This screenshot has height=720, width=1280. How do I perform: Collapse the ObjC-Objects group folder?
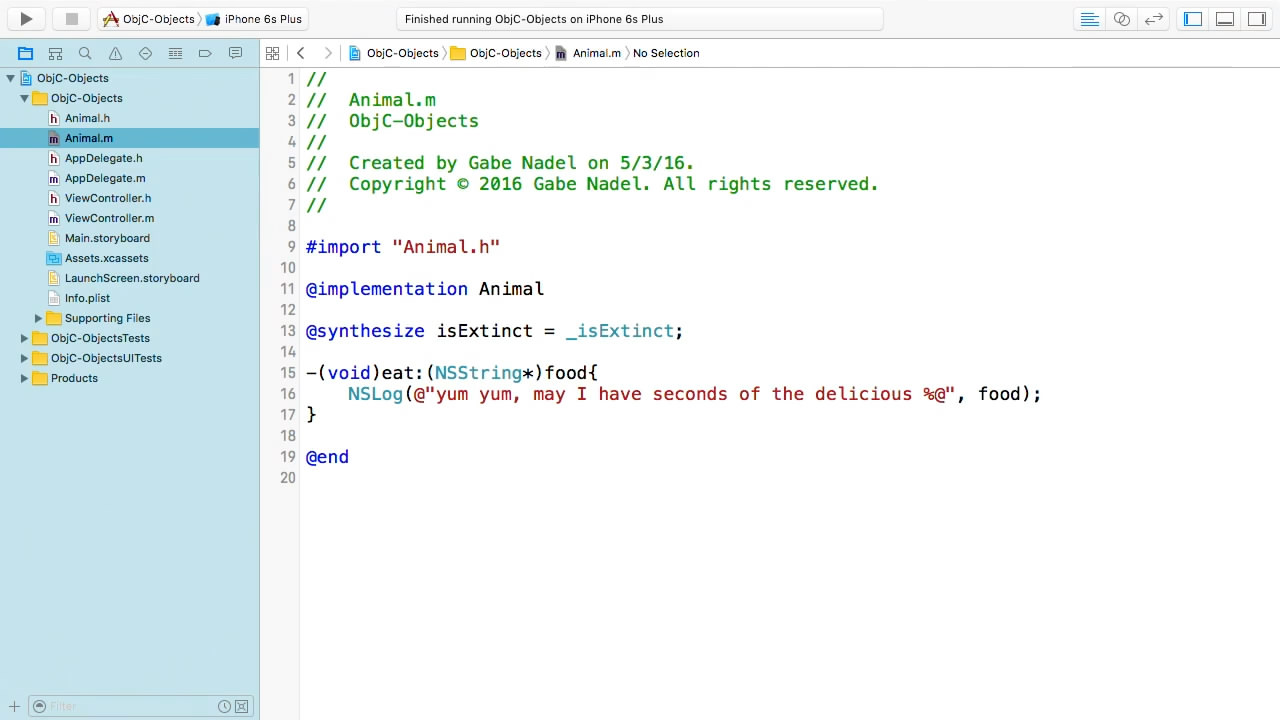[24, 98]
